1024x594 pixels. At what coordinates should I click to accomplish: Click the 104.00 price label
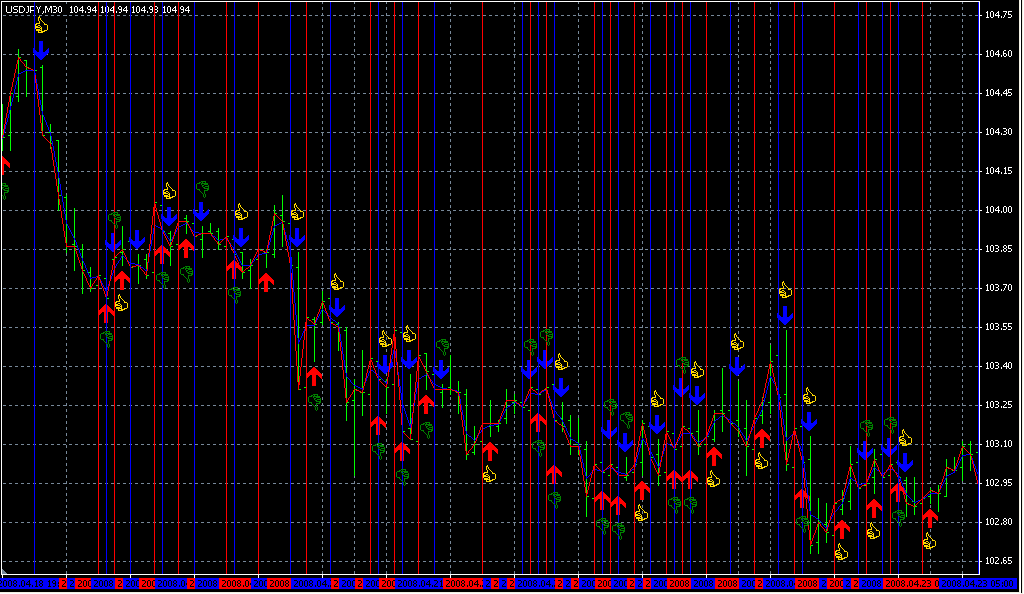tap(999, 210)
